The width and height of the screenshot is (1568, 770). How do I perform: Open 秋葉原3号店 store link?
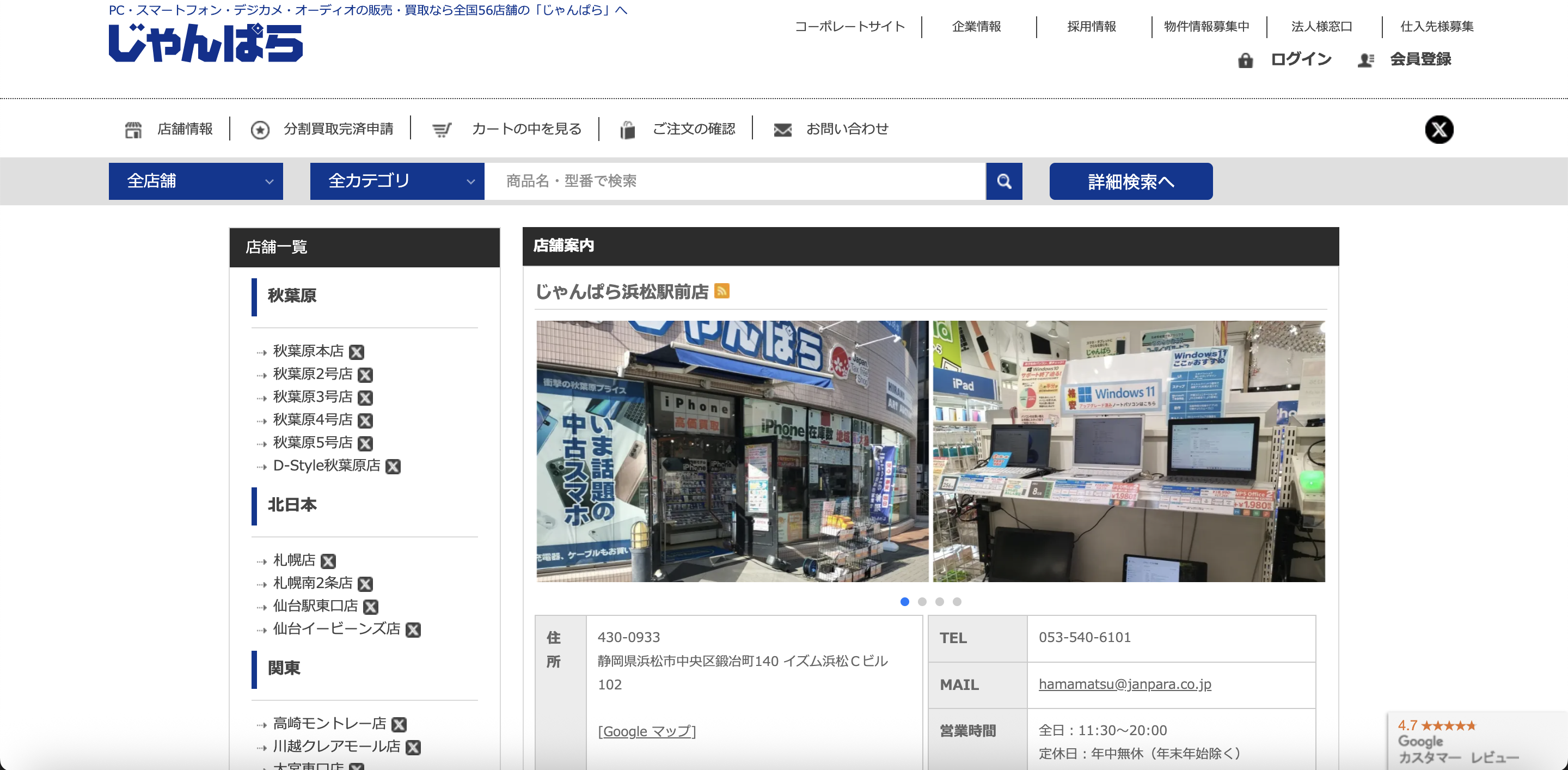click(313, 397)
